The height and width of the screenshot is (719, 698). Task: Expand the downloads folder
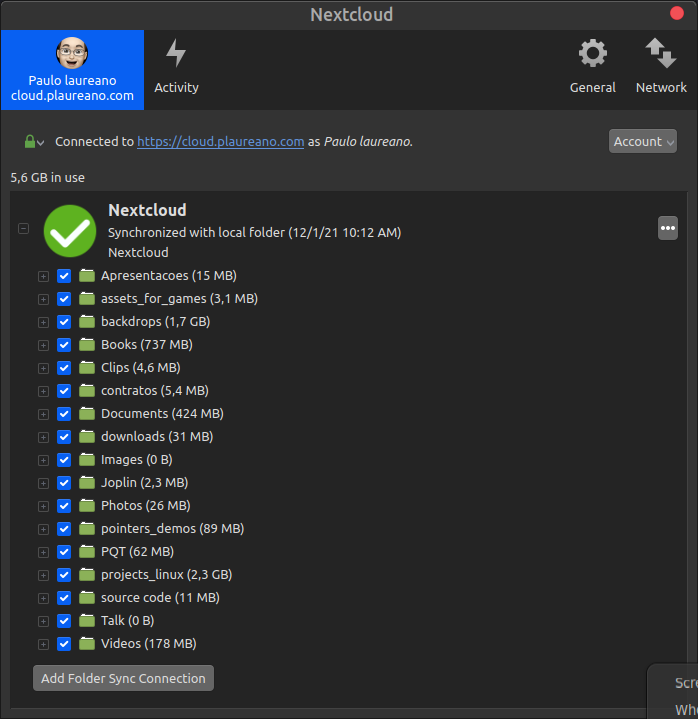44,437
